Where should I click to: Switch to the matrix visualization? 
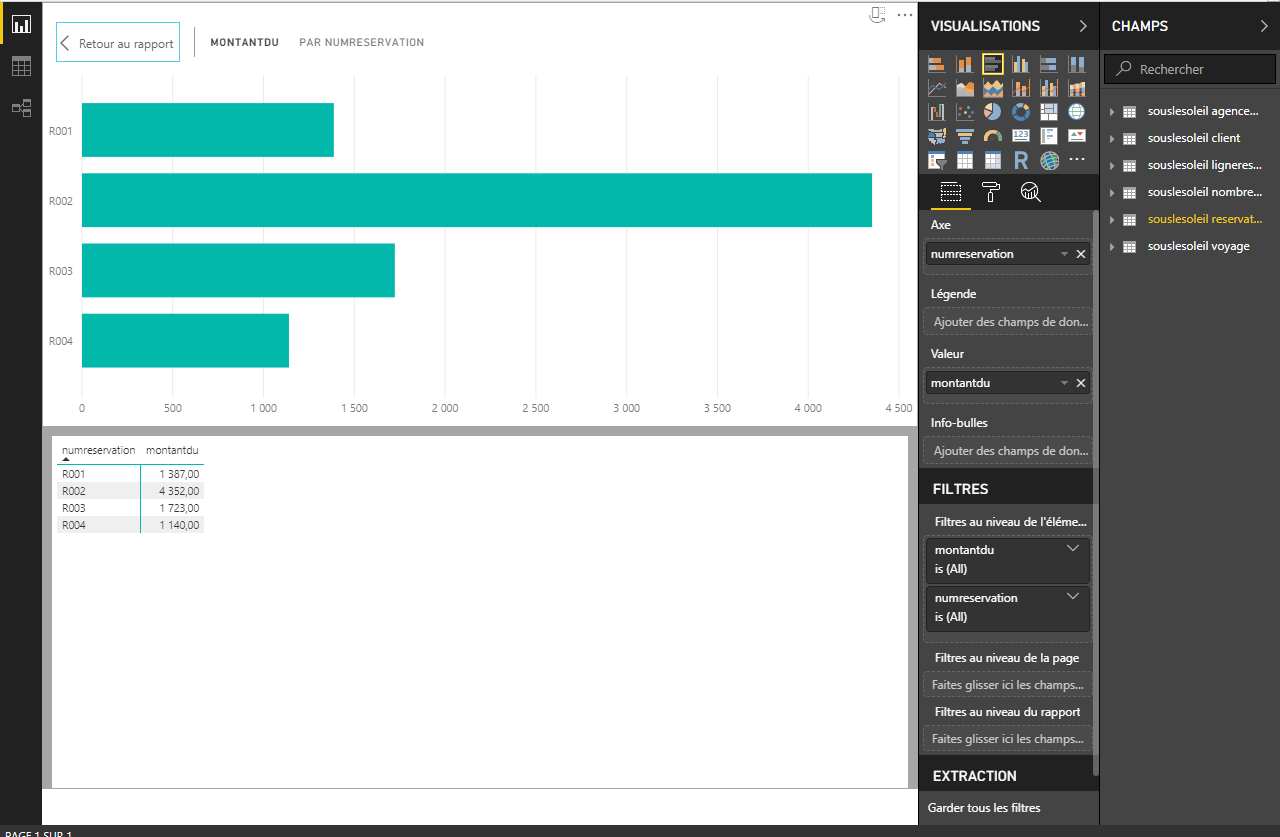(993, 160)
